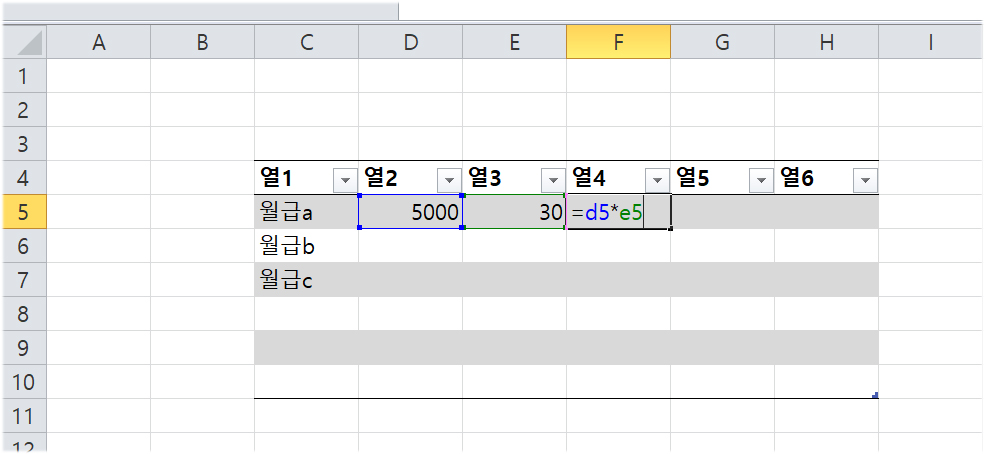
Task: Select column H header
Action: click(826, 42)
